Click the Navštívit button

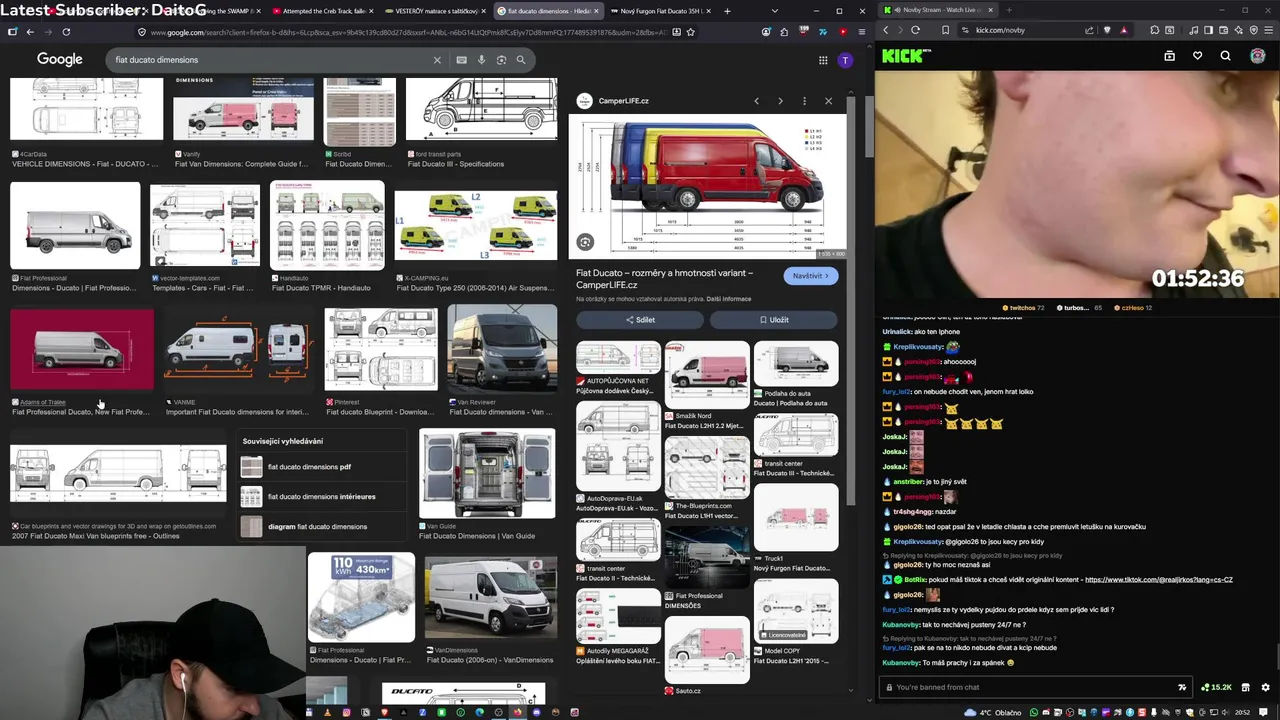(x=811, y=276)
